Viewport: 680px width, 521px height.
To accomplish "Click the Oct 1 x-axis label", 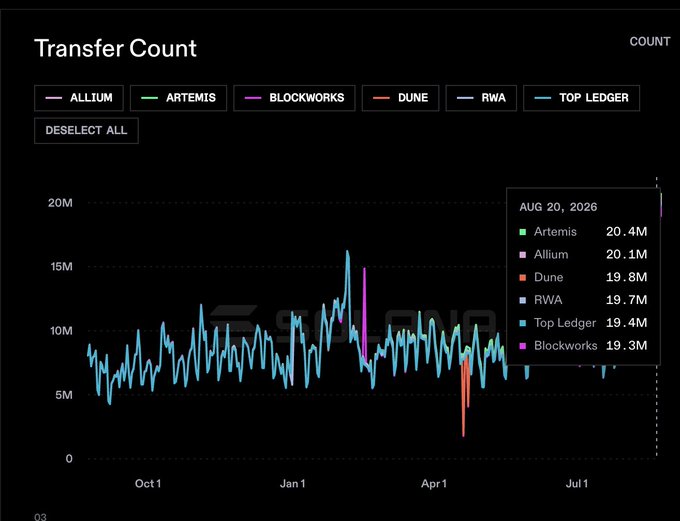I will tap(148, 483).
